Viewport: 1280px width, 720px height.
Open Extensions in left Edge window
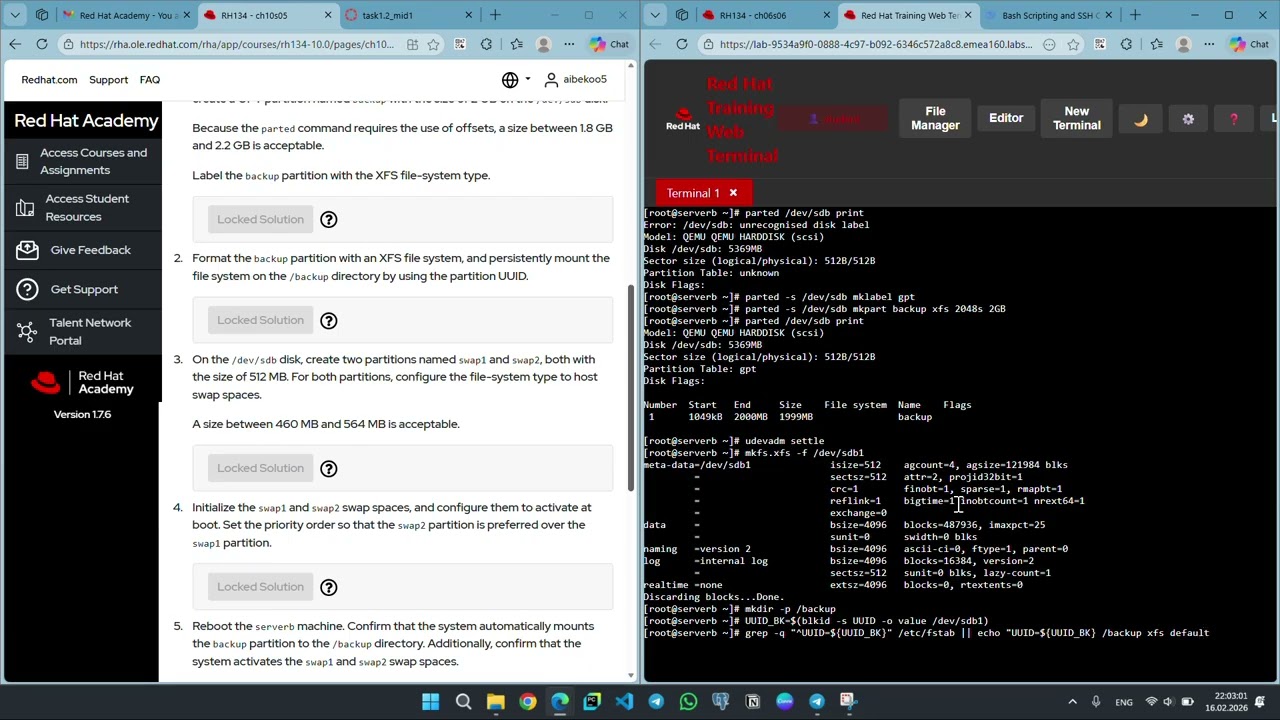point(486,44)
